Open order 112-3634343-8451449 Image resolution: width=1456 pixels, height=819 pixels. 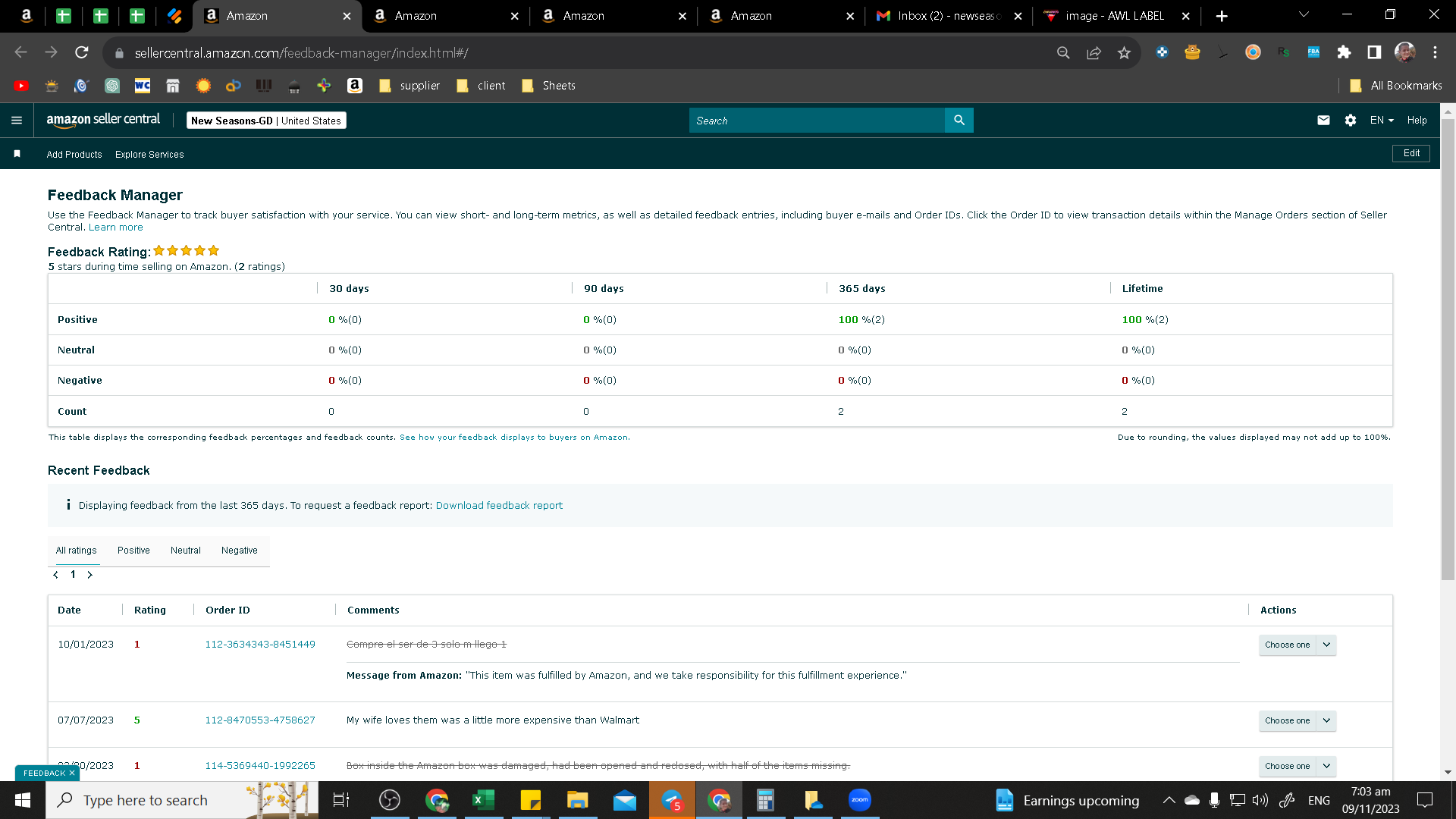pyautogui.click(x=260, y=645)
